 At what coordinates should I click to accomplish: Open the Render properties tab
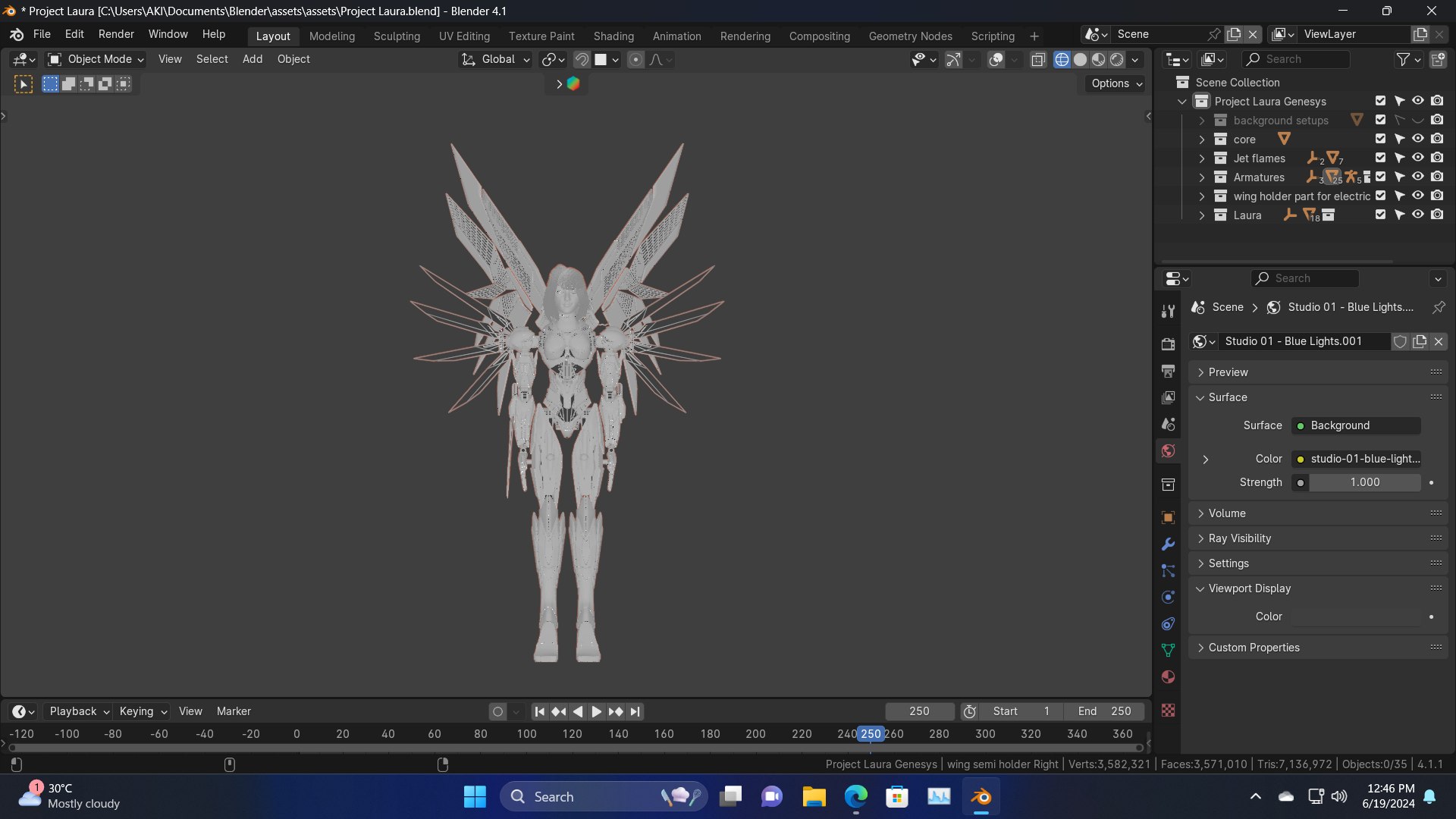point(1168,344)
